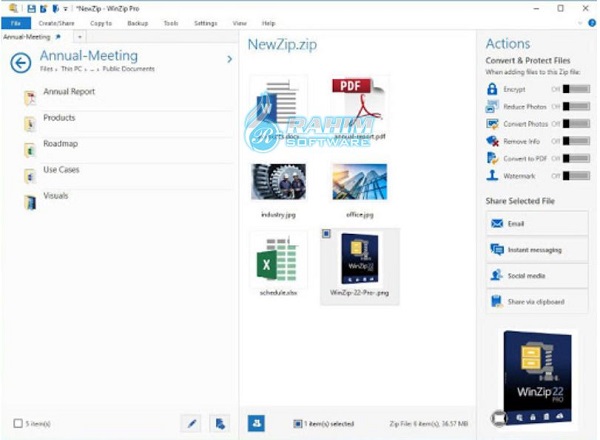Click the Use Cases folder icon
Screen dimensions: 600x440
(30, 176)
